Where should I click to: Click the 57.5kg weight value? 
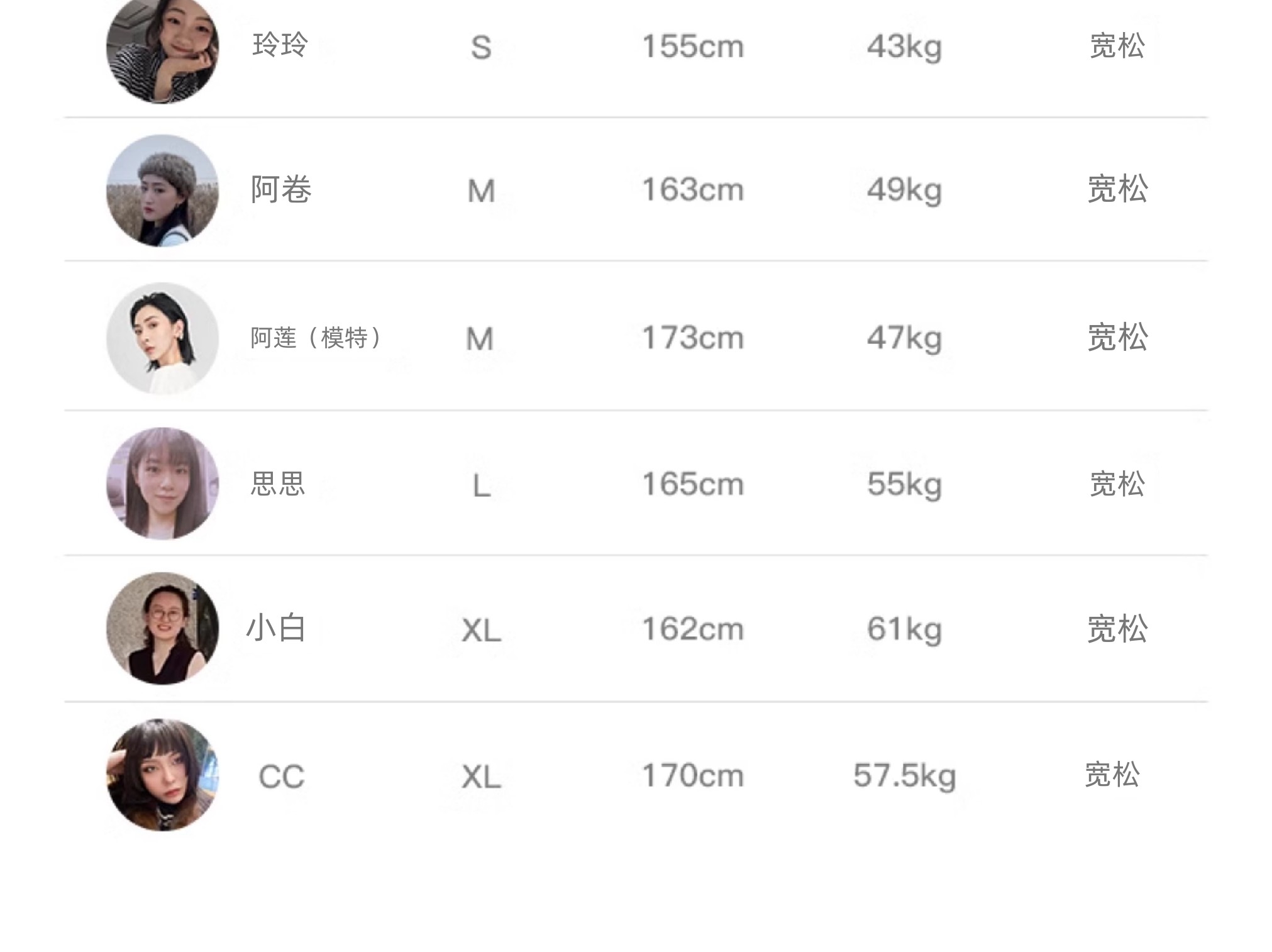[904, 775]
